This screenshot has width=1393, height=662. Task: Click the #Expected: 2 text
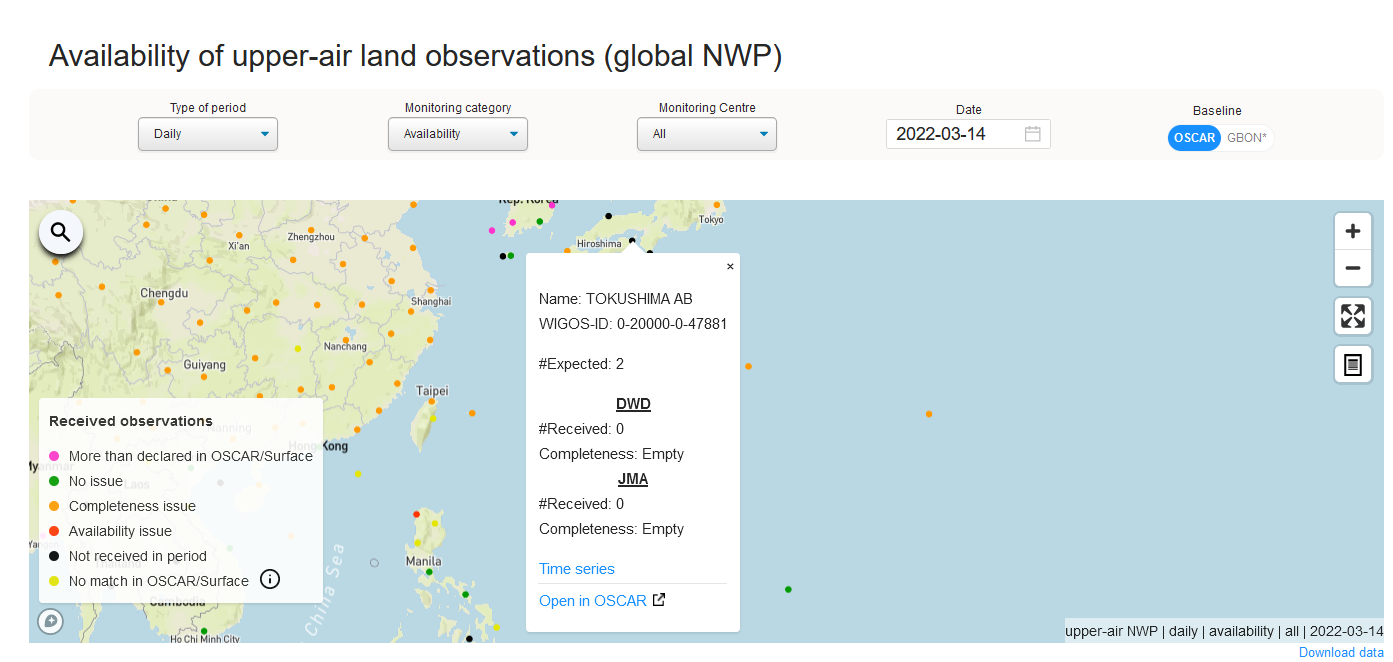[581, 364]
